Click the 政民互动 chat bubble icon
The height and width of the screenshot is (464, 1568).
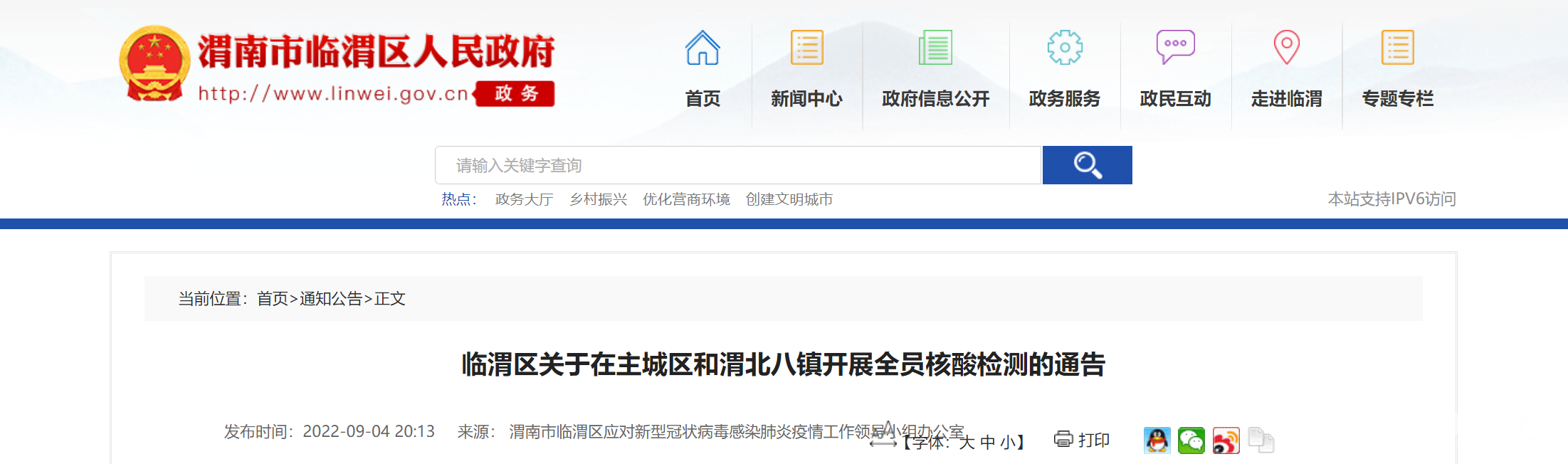(1175, 48)
